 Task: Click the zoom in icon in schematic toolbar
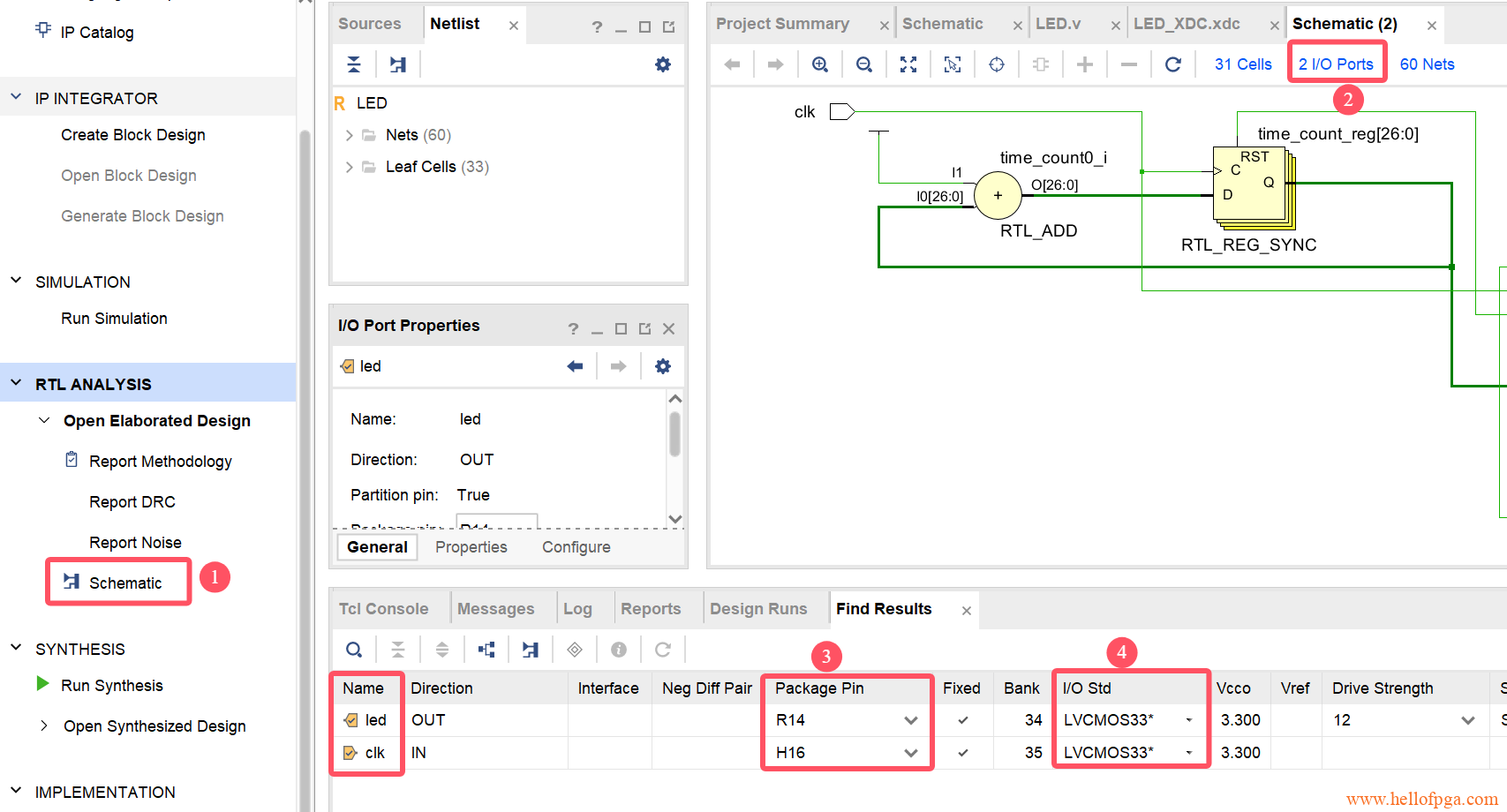tap(819, 64)
